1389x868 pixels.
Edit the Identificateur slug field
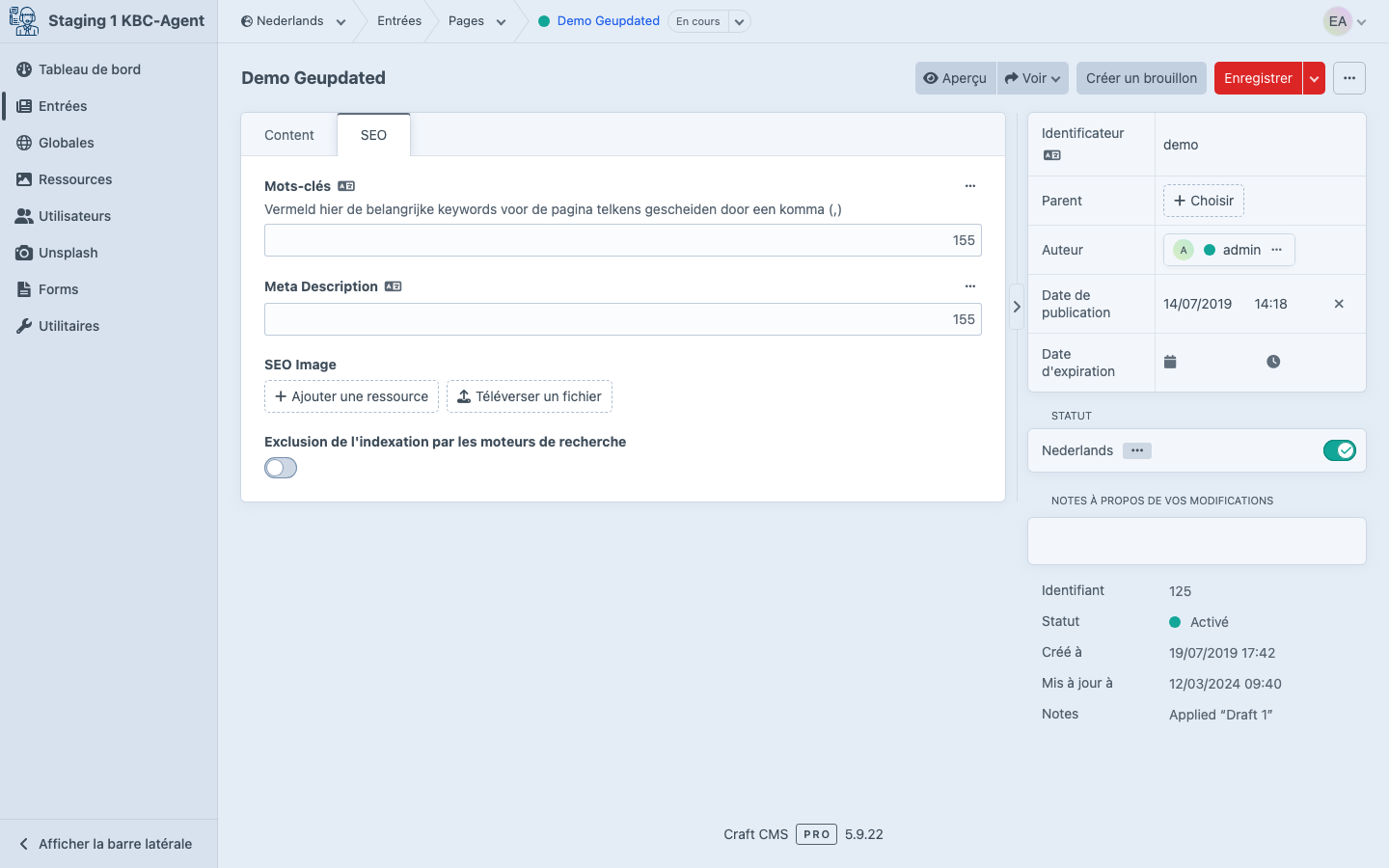point(1260,145)
